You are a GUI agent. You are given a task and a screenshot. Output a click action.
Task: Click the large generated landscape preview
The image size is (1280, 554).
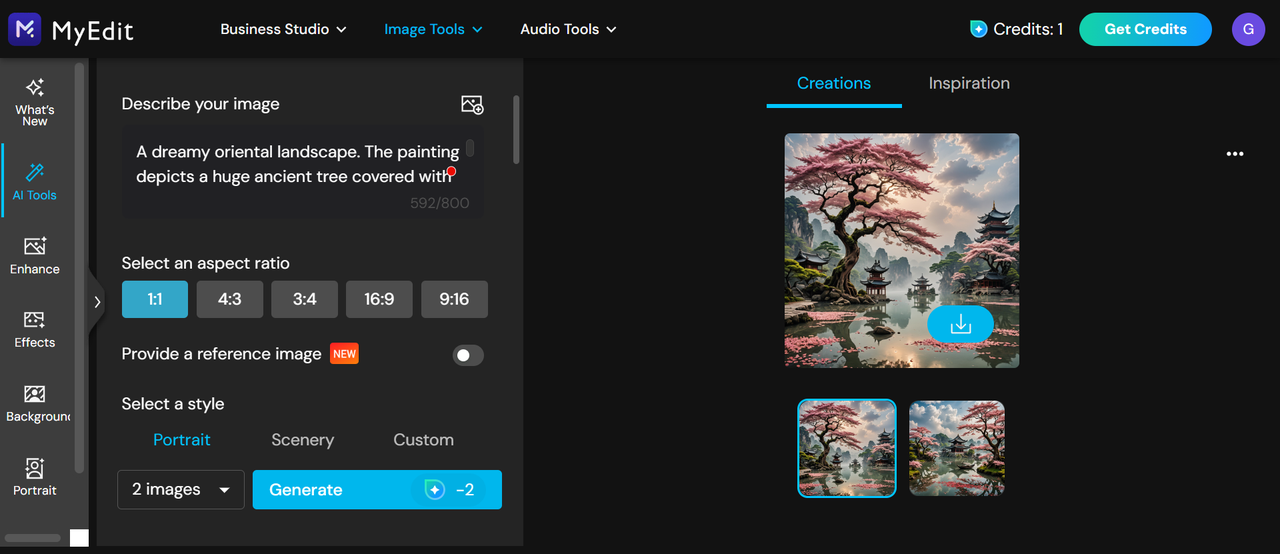point(902,250)
